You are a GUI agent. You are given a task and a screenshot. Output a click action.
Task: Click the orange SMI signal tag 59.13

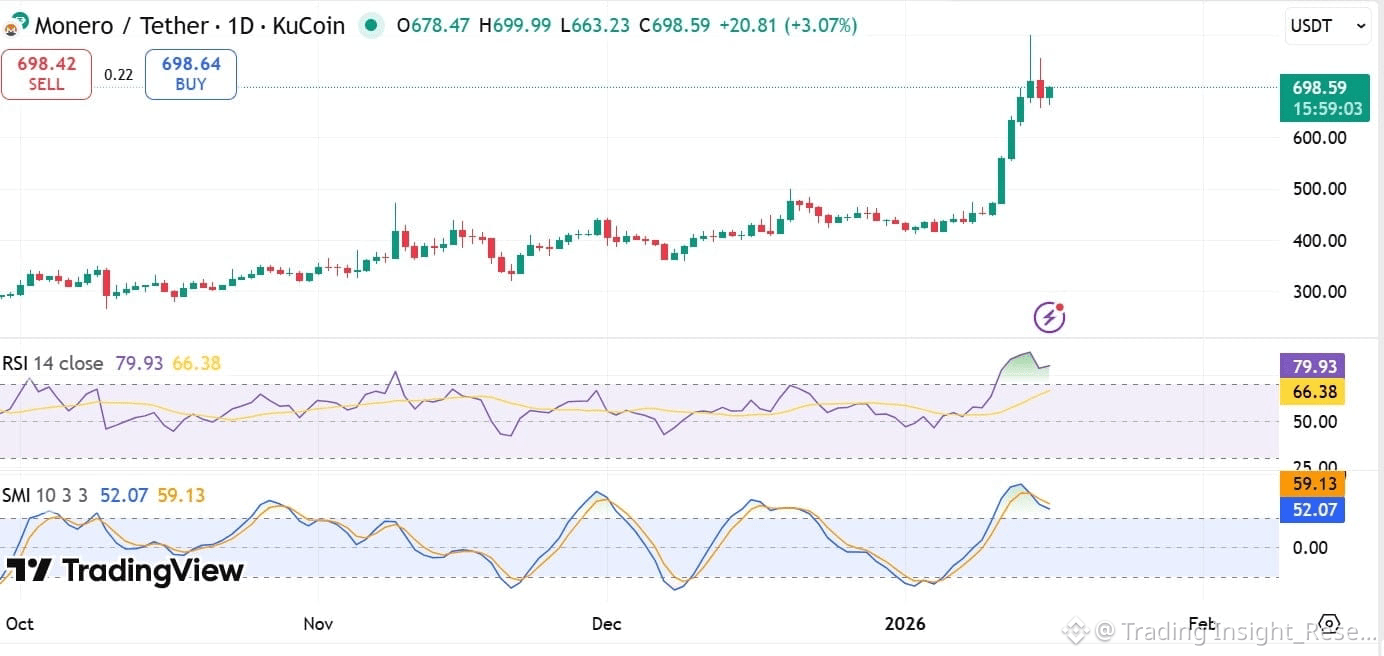click(1312, 486)
